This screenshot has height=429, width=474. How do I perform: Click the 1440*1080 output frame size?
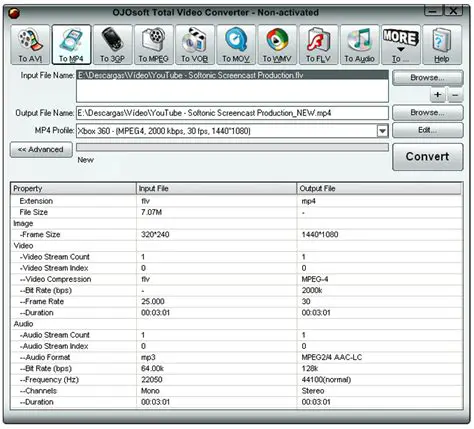pos(320,235)
